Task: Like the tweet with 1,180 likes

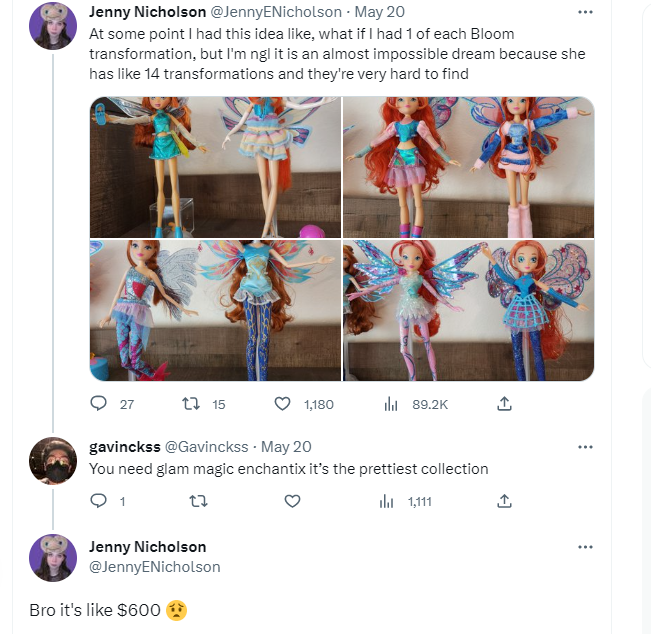Action: coord(283,404)
